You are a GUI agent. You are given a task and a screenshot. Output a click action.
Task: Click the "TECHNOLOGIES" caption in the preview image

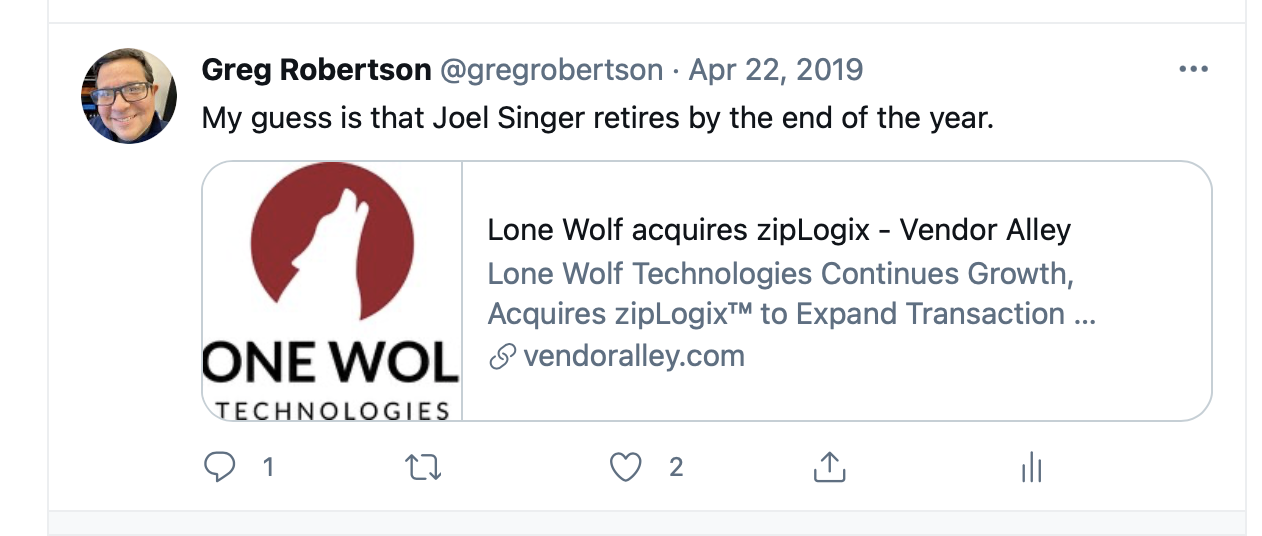pyautogui.click(x=333, y=410)
